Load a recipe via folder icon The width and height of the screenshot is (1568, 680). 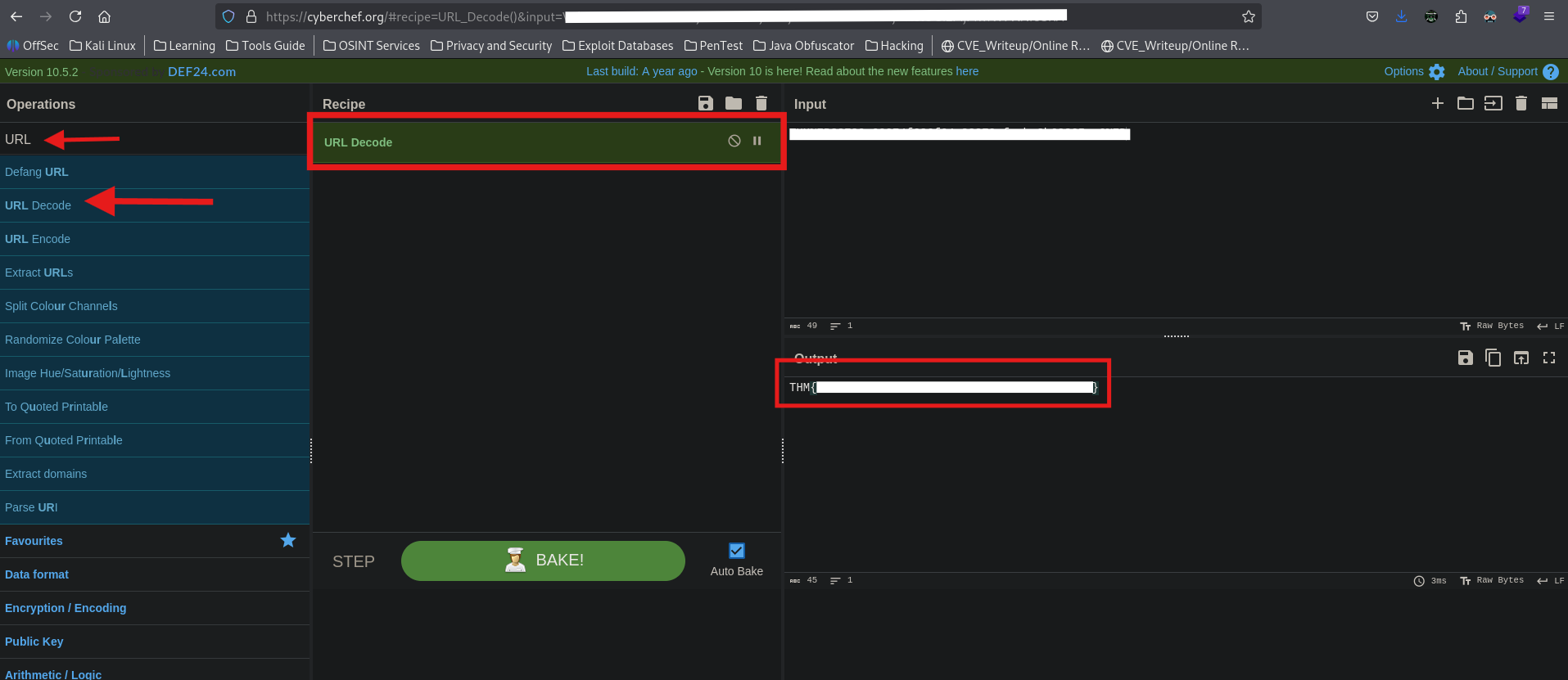pos(734,103)
